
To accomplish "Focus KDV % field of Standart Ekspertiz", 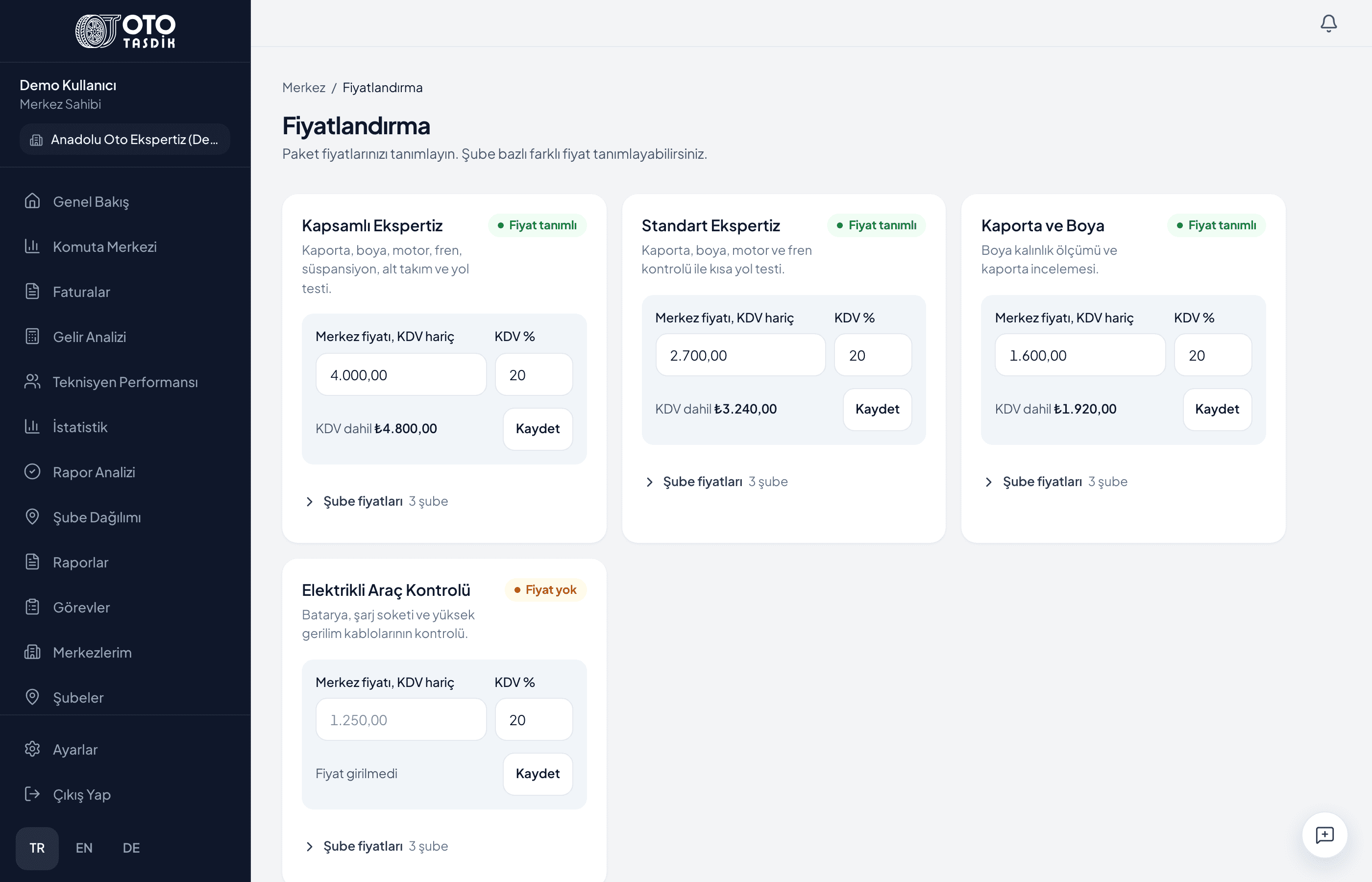I will tap(873, 355).
